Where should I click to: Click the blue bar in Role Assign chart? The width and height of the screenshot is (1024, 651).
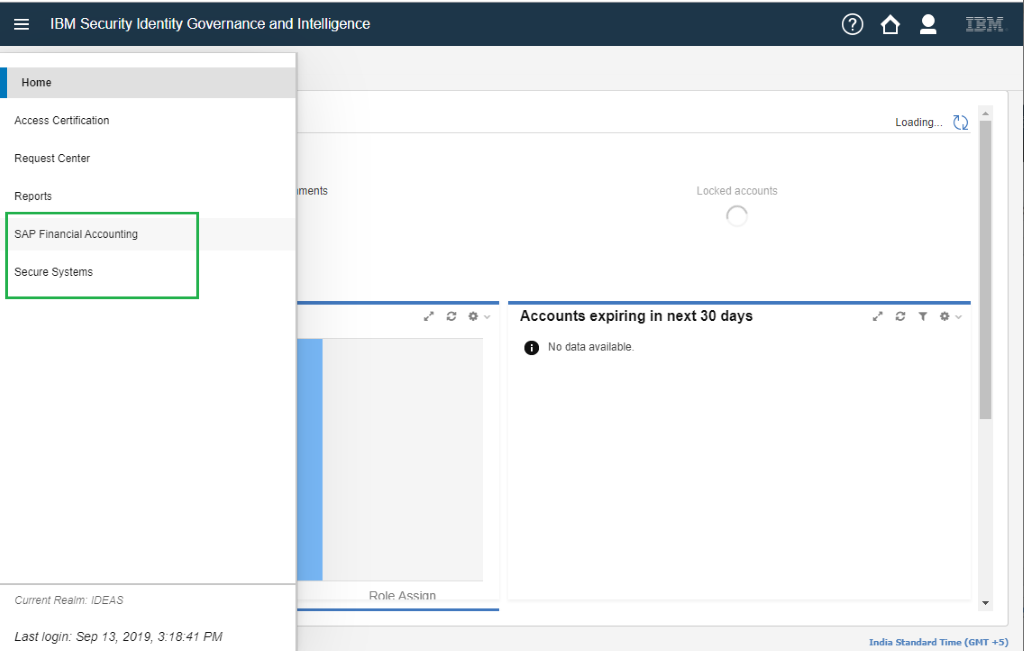[310, 459]
